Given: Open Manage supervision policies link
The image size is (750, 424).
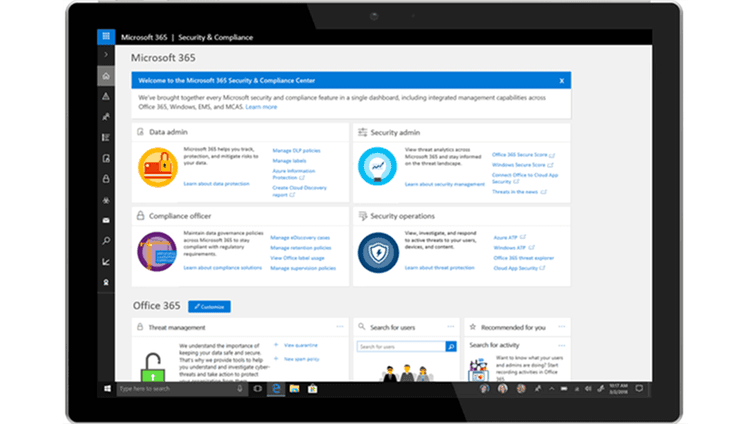Looking at the screenshot, I should tap(303, 268).
